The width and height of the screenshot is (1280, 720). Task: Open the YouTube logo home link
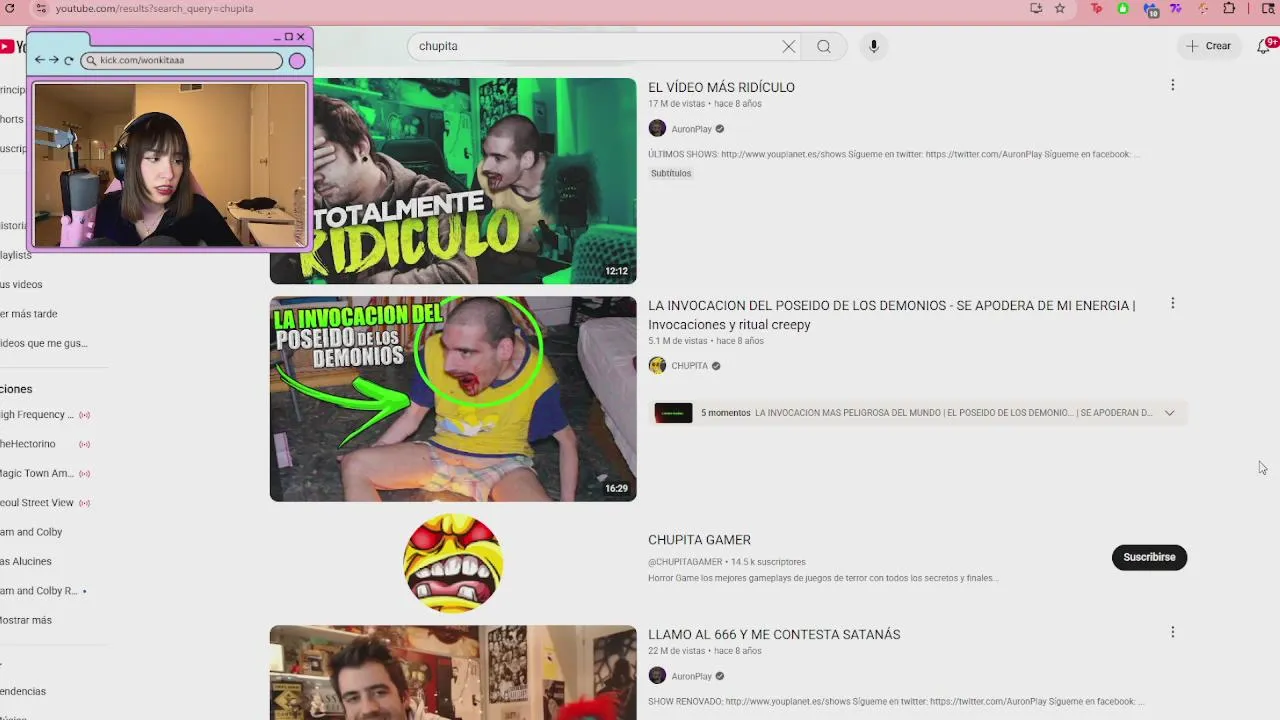click(x=12, y=46)
